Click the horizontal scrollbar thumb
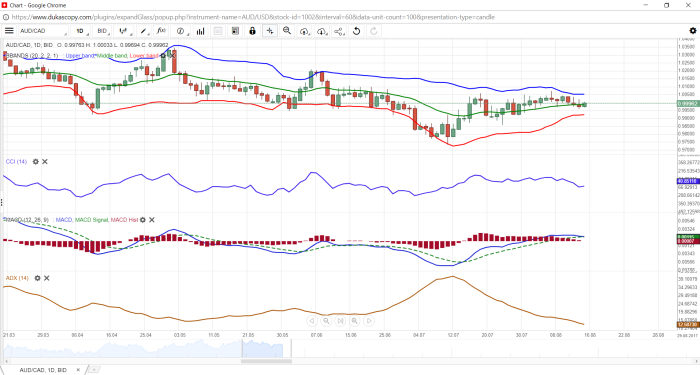 click(x=266, y=361)
